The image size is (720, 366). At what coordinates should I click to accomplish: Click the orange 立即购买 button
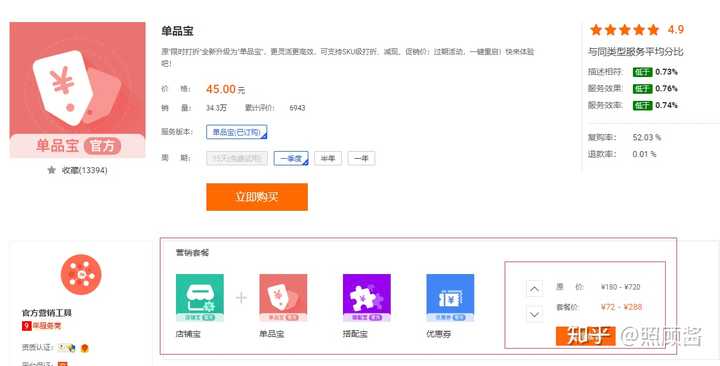pos(257,197)
